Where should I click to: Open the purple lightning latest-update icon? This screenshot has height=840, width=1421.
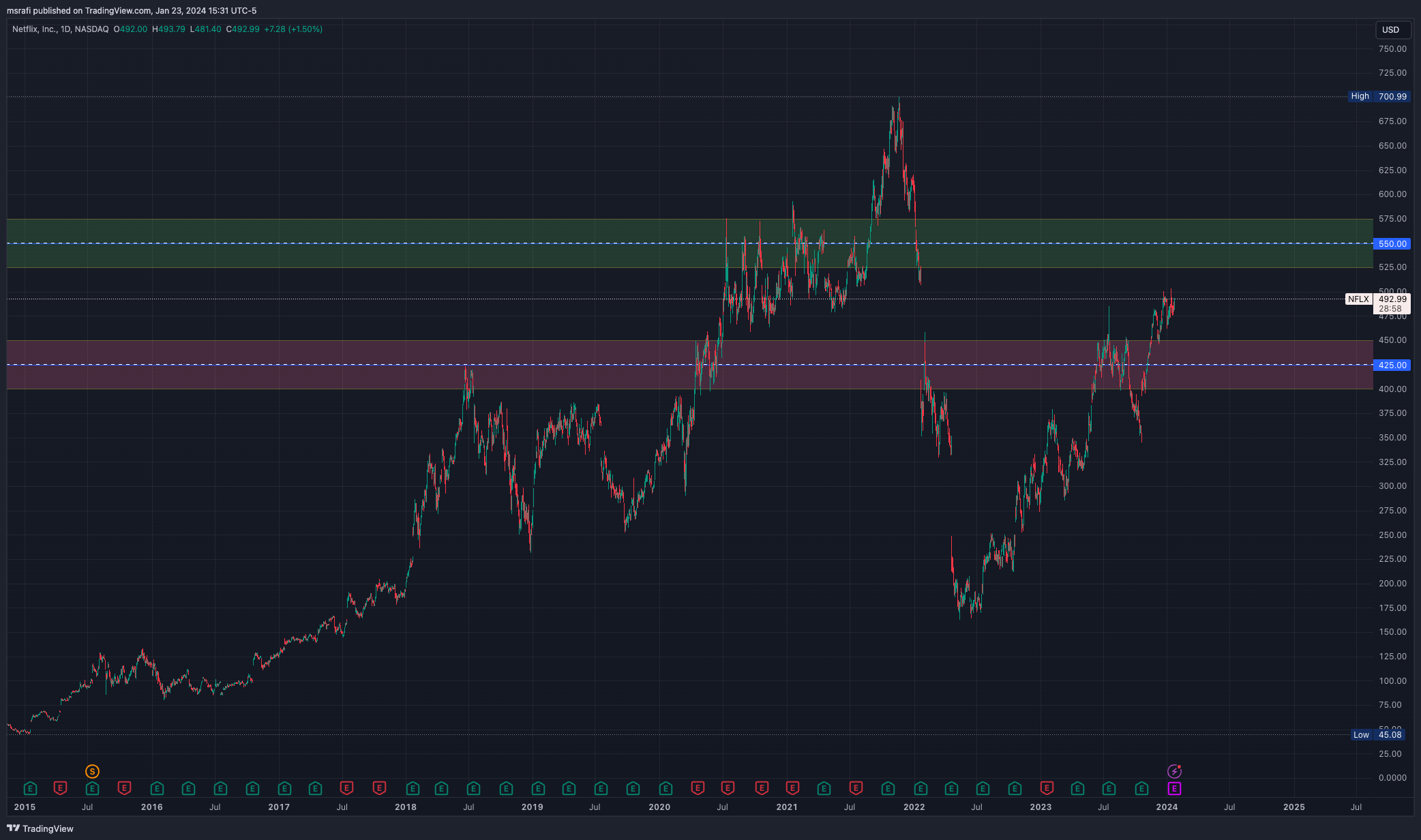pyautogui.click(x=1174, y=771)
